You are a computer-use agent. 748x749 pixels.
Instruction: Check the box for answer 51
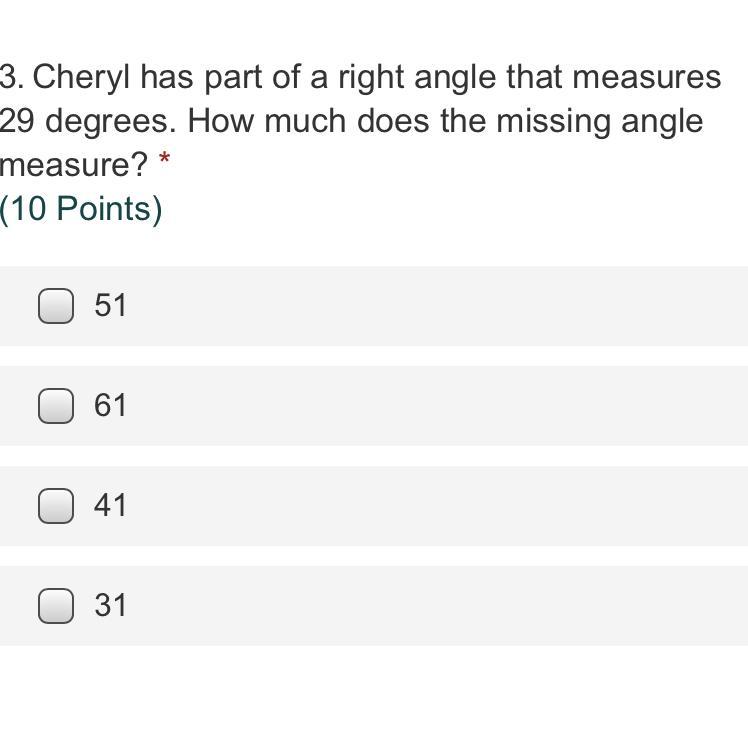56,306
